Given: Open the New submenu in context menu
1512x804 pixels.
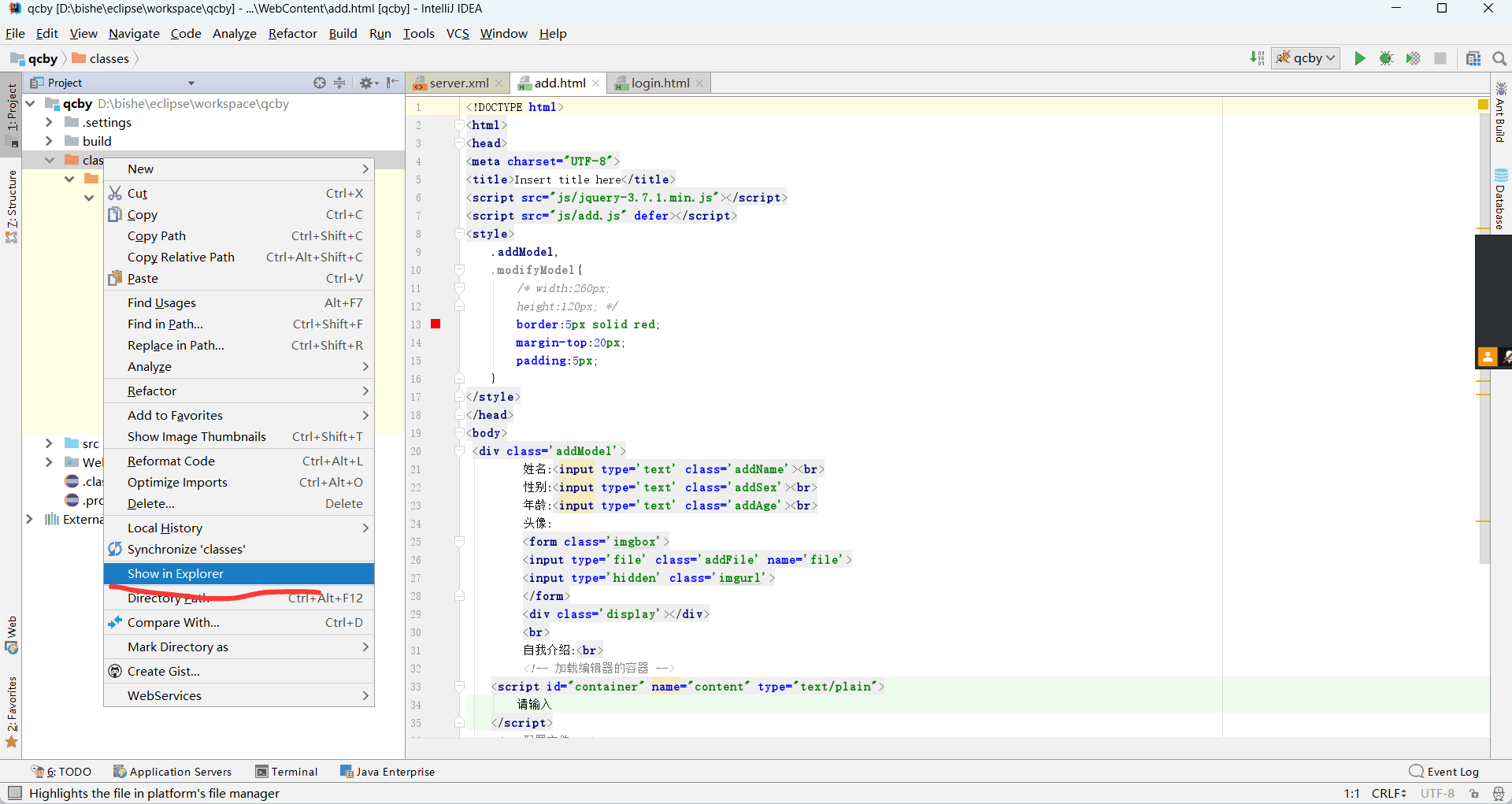Looking at the screenshot, I should pyautogui.click(x=239, y=169).
